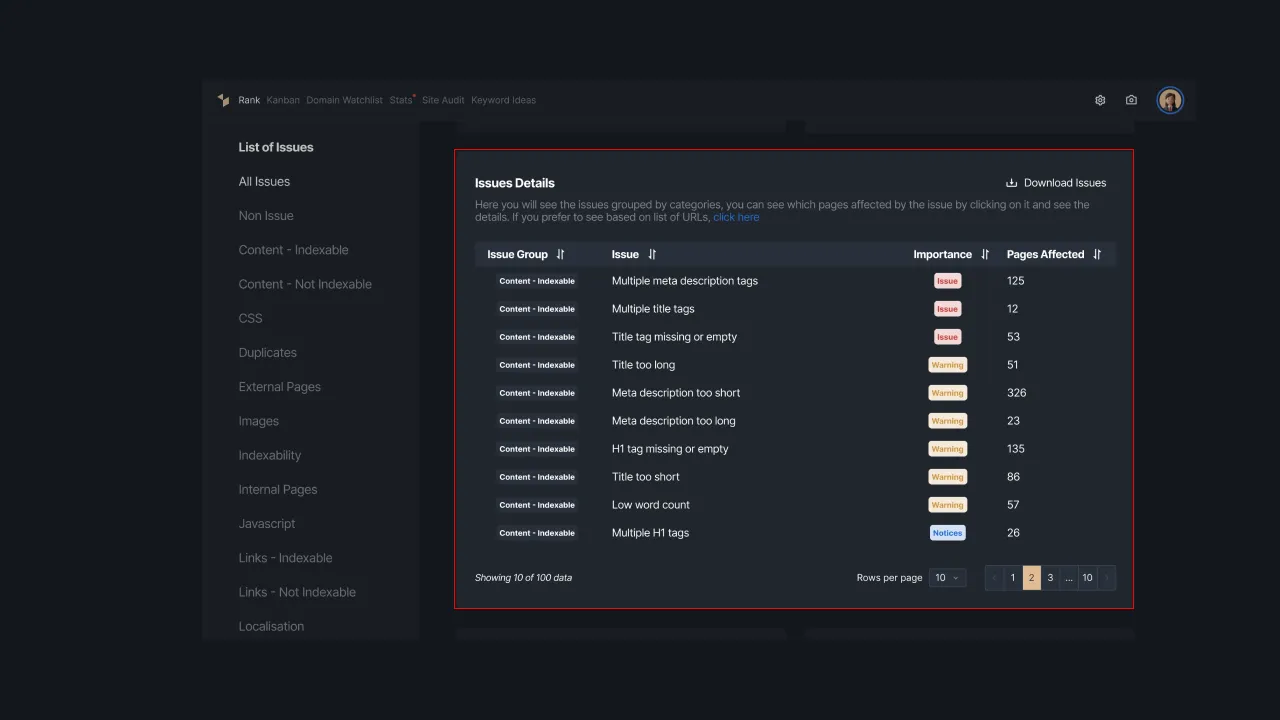1280x720 pixels.
Task: Open Domain Watchlist tab
Action: point(344,100)
